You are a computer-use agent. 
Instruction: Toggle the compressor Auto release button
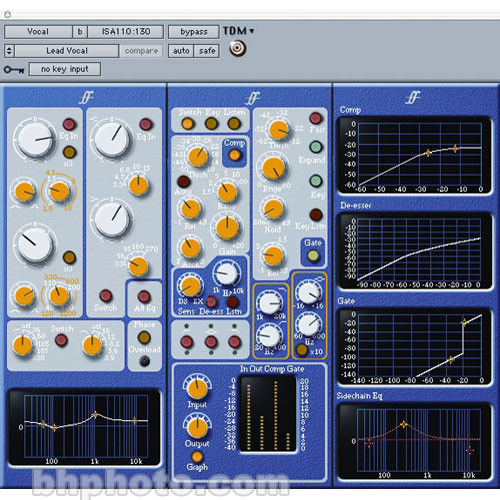click(x=183, y=182)
